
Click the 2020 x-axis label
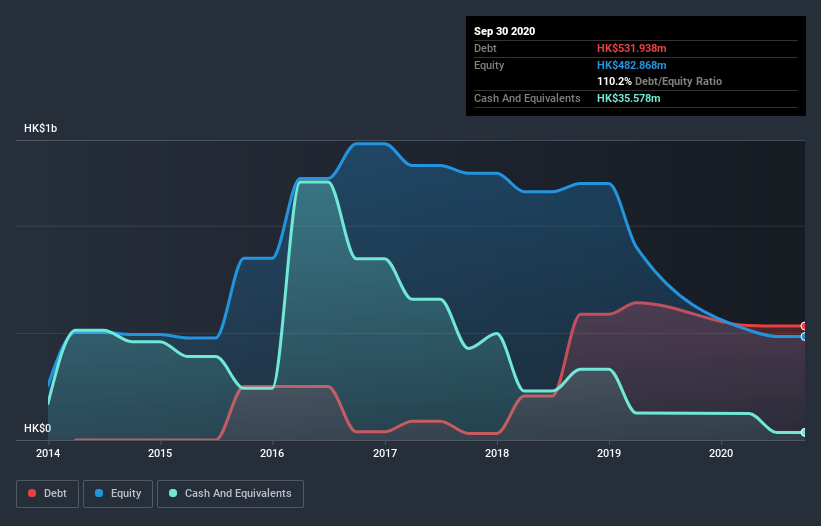(721, 453)
